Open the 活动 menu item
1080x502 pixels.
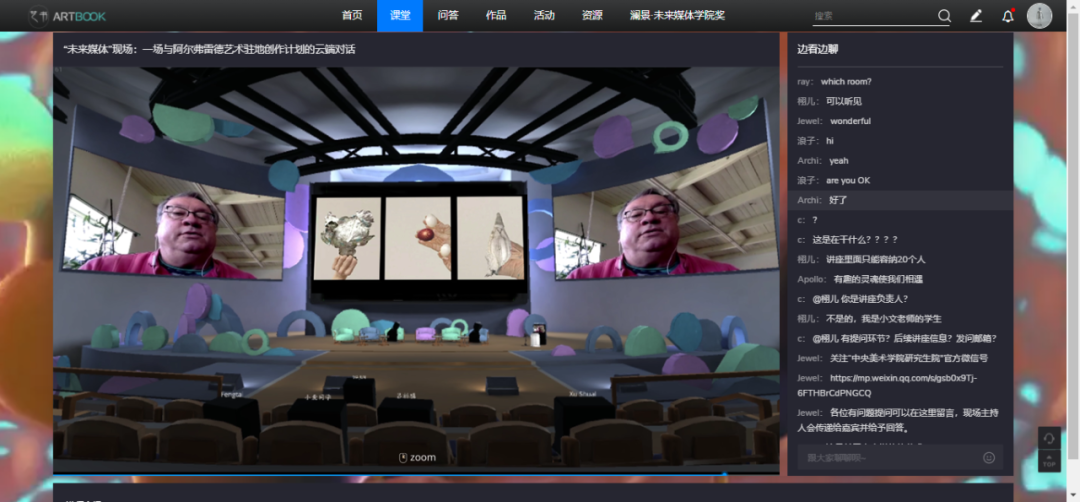[x=544, y=16]
